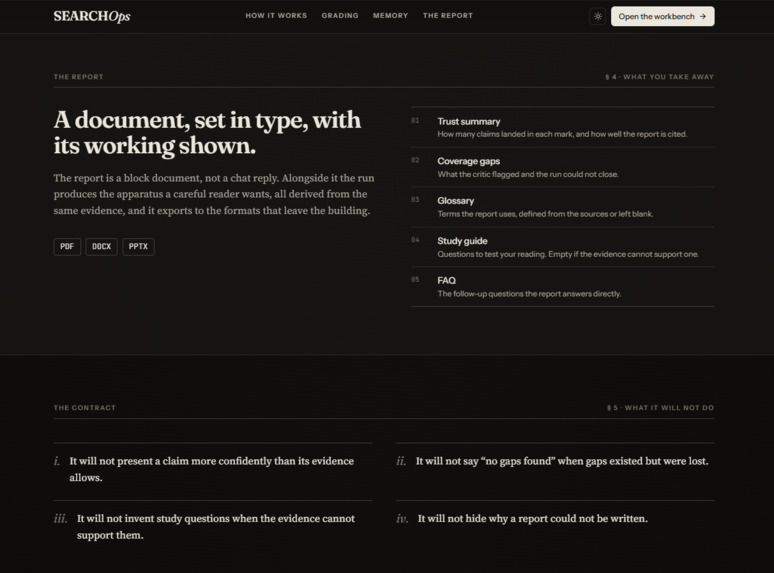Viewport: 774px width, 573px height.
Task: Click Open the workbench button
Action: click(662, 16)
